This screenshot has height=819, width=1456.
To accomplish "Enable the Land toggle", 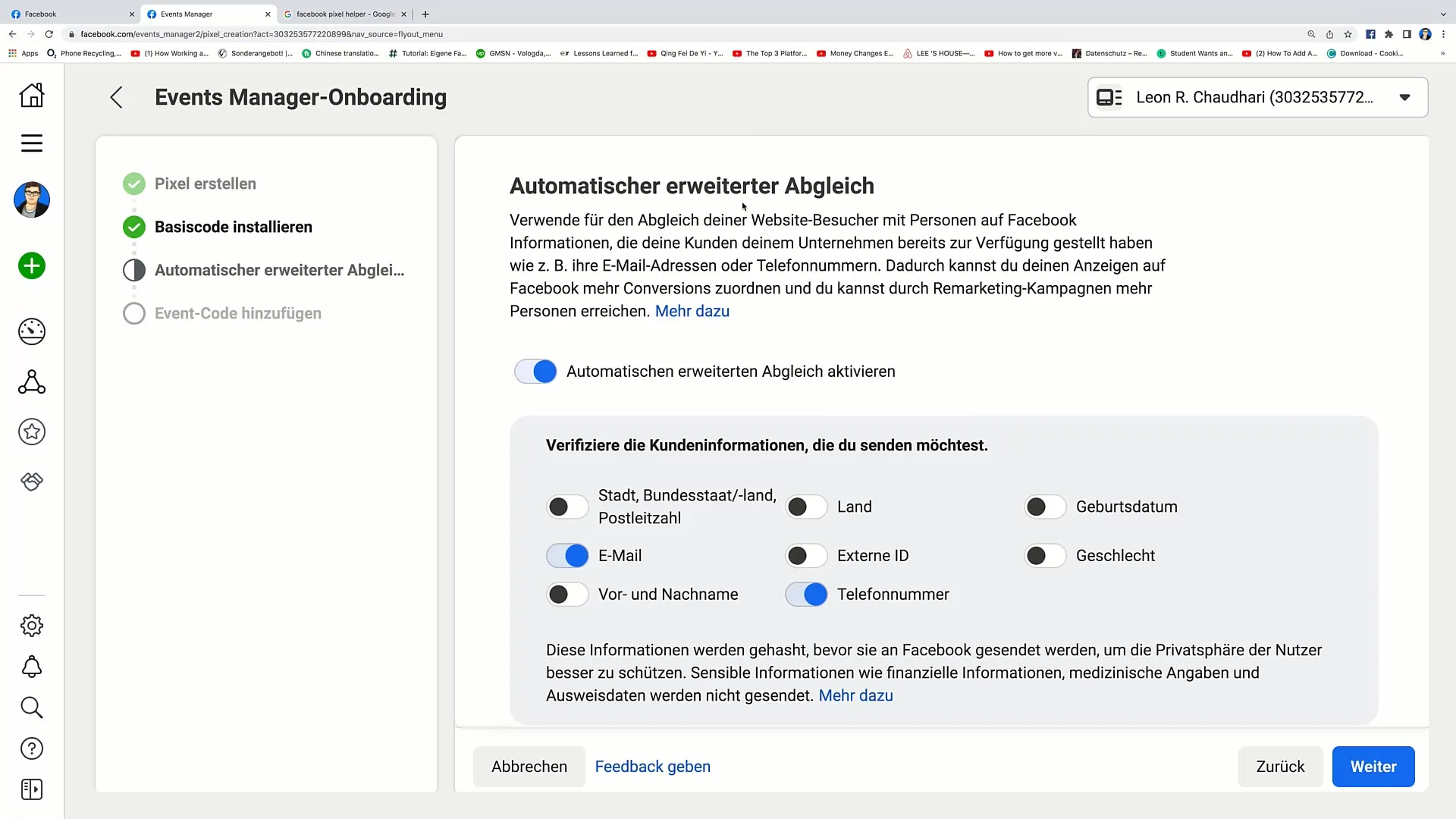I will coord(806,507).
